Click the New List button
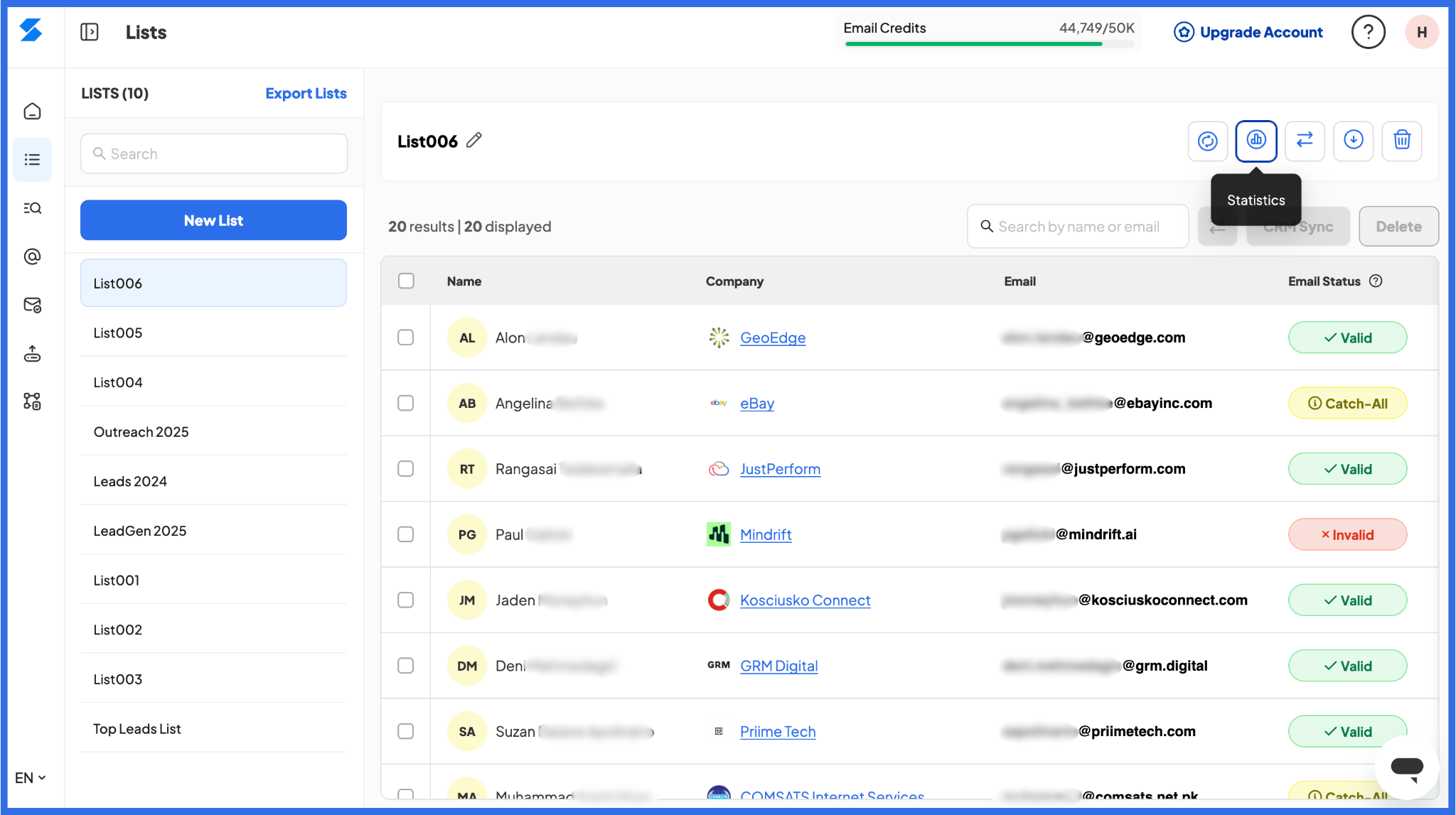The height and width of the screenshot is (815, 1456). [213, 220]
